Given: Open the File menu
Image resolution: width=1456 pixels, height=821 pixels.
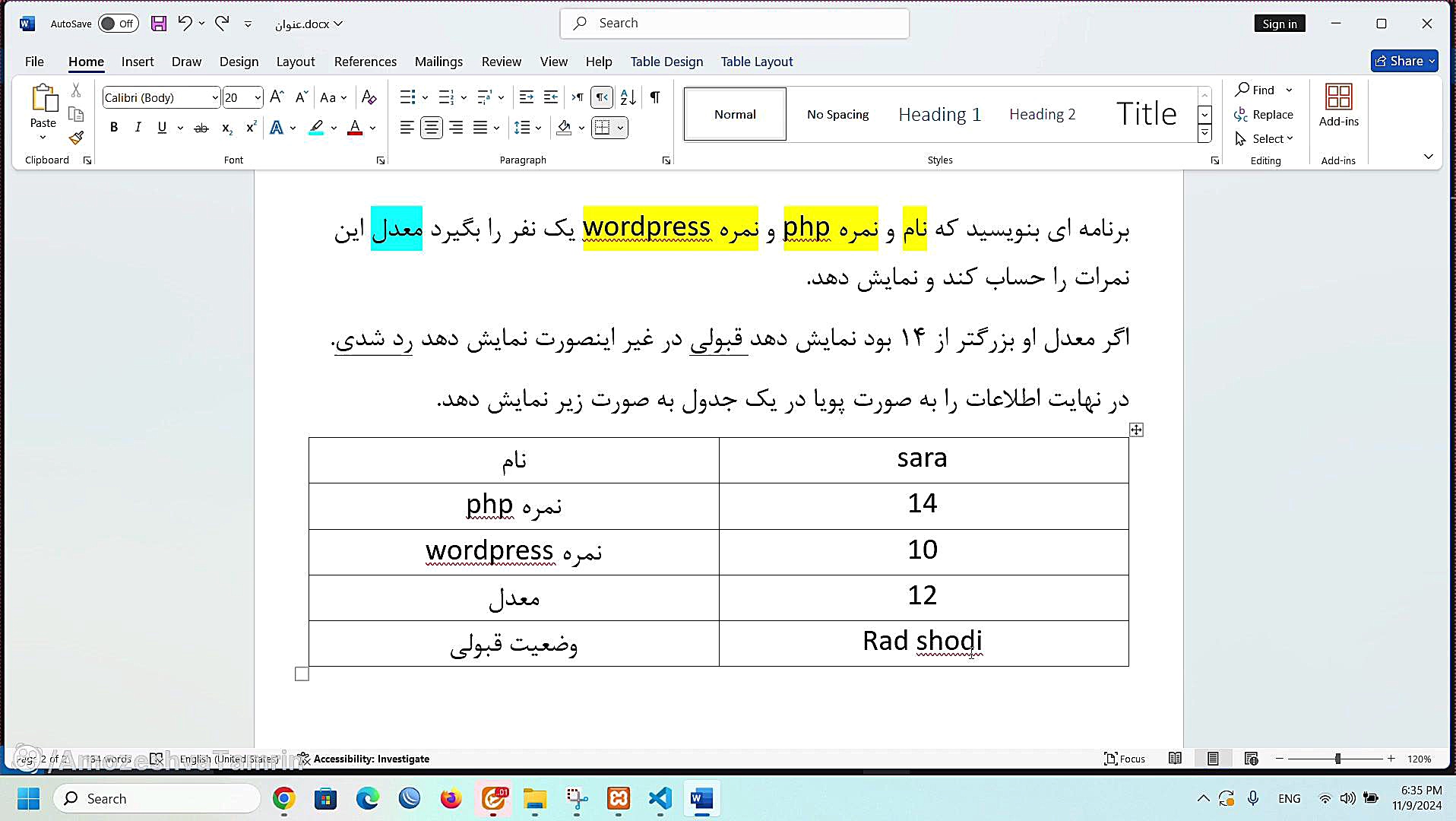Looking at the screenshot, I should click(x=34, y=62).
